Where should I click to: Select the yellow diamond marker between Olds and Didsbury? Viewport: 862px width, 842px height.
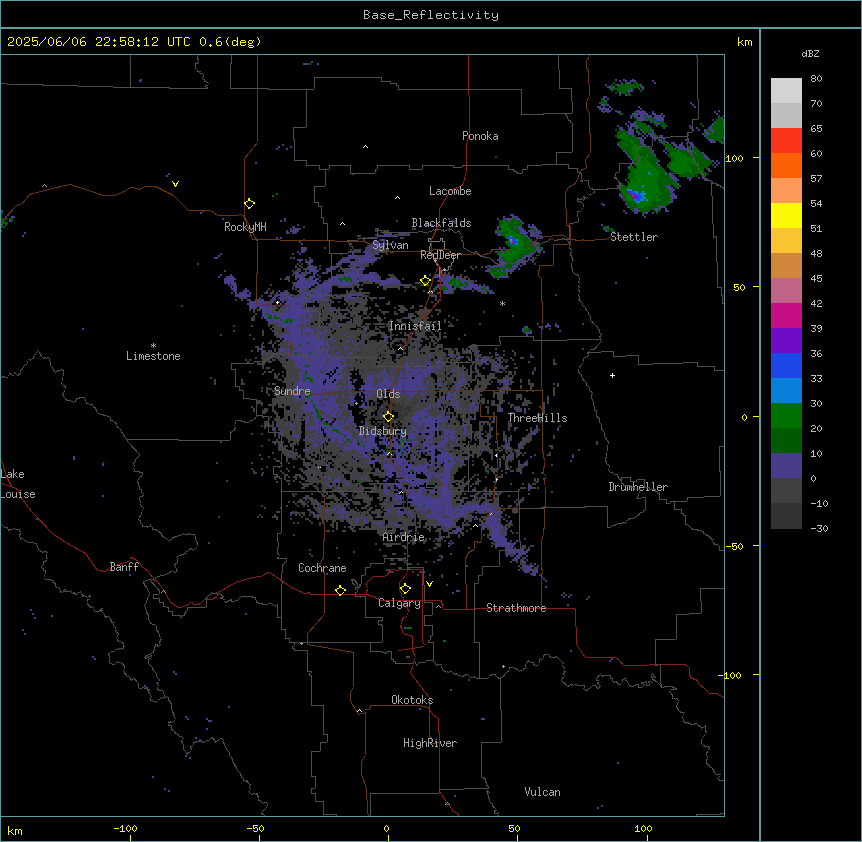pos(388,417)
